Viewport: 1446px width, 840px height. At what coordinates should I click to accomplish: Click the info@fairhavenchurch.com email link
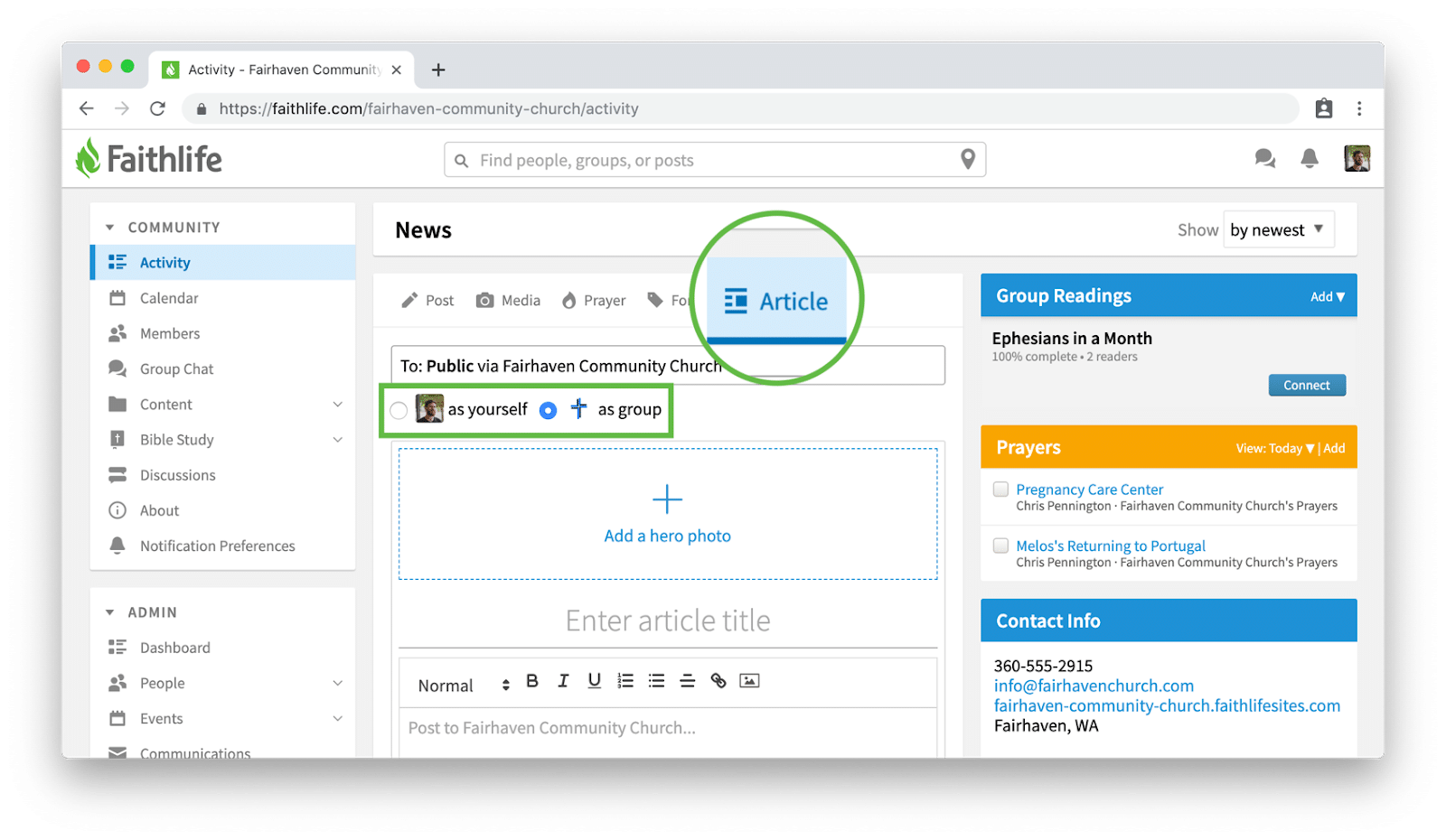pos(1094,686)
